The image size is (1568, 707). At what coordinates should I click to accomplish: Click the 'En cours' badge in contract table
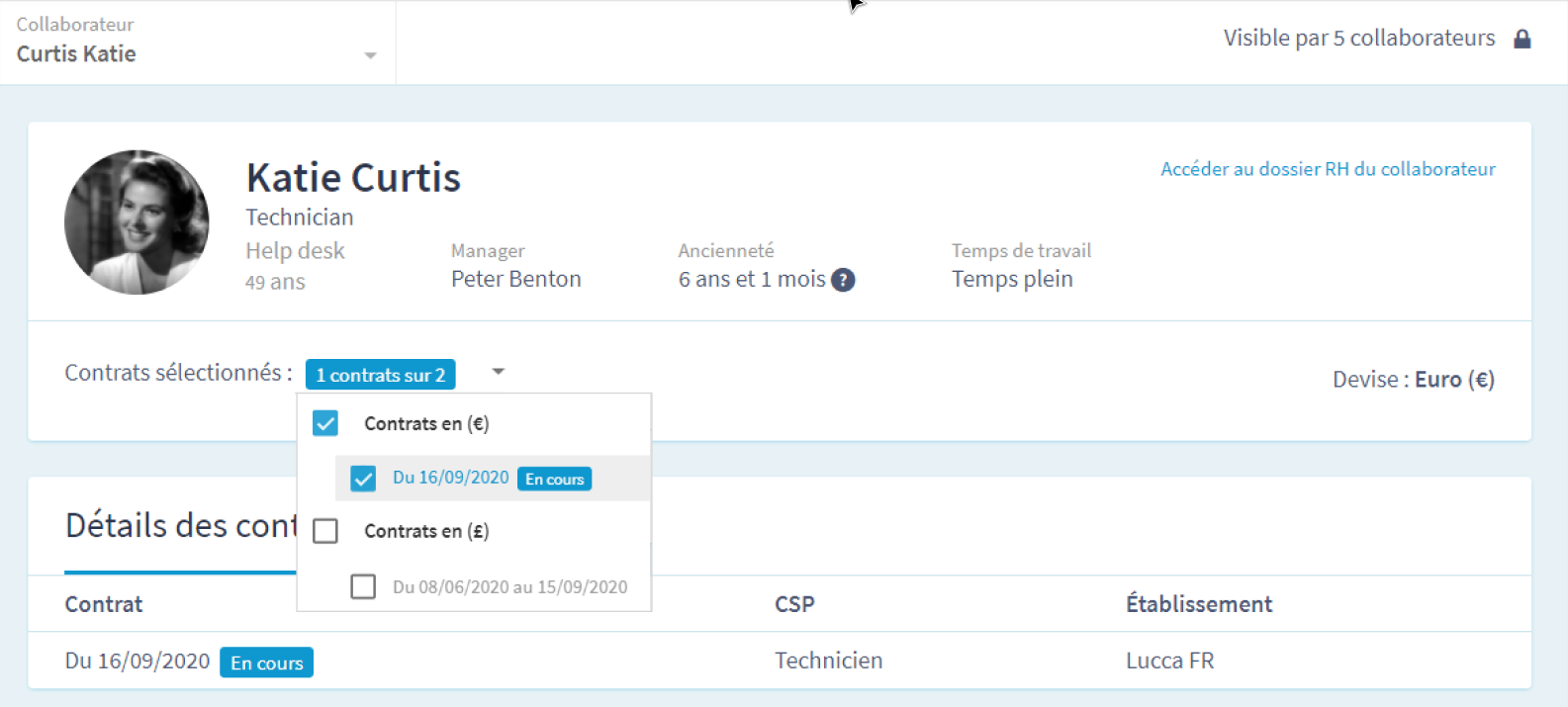tap(266, 663)
